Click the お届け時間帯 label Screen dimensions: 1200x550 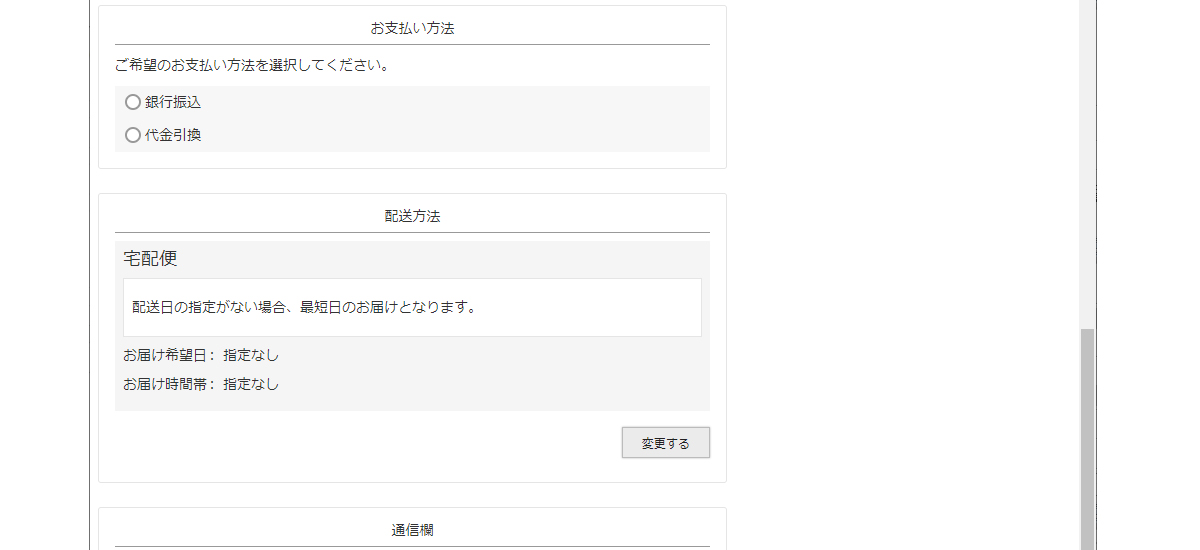click(x=168, y=384)
